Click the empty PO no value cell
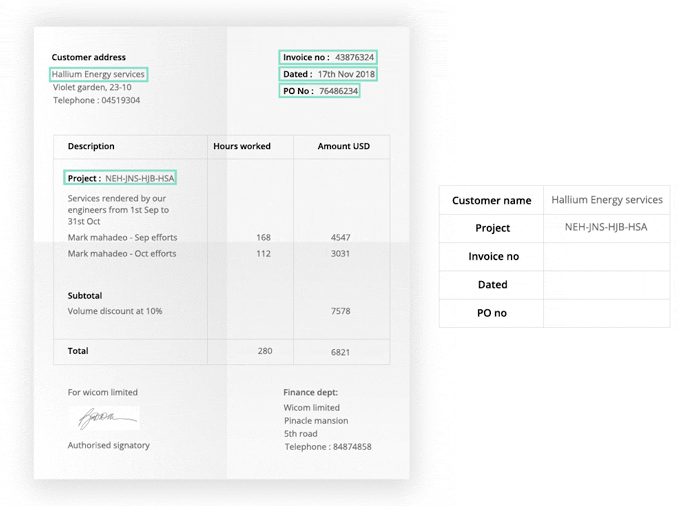 tap(606, 313)
